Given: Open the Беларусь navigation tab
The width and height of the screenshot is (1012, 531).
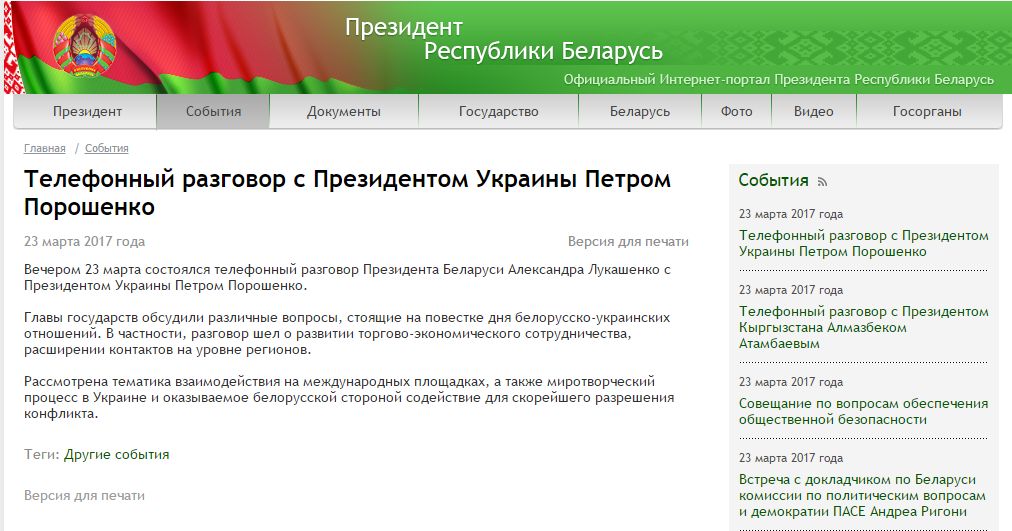Looking at the screenshot, I should pyautogui.click(x=639, y=112).
